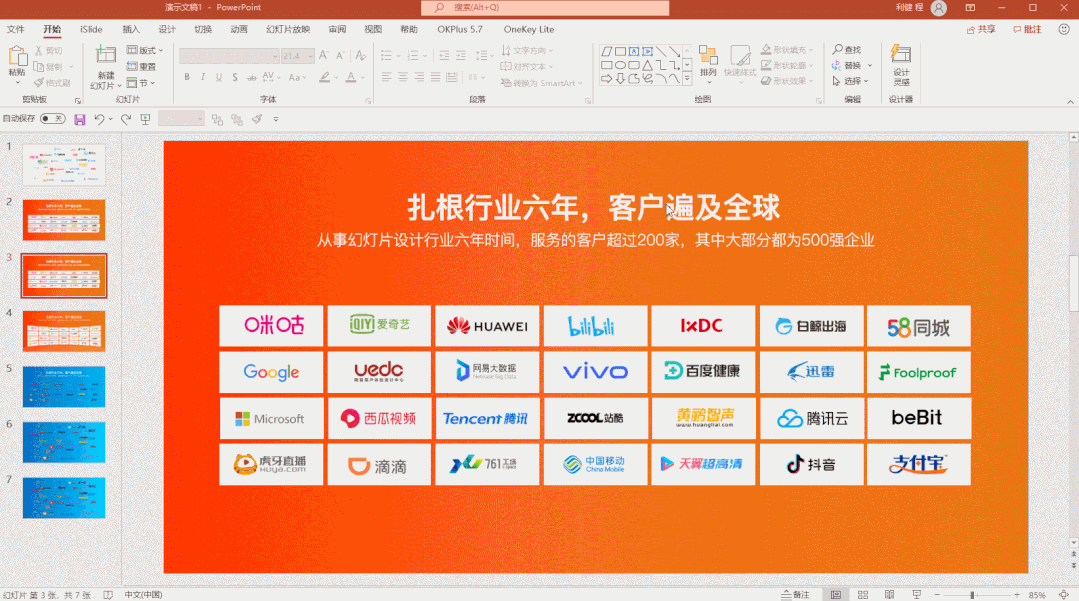Increase font size with the large A icon
This screenshot has width=1079, height=601.
[x=323, y=55]
